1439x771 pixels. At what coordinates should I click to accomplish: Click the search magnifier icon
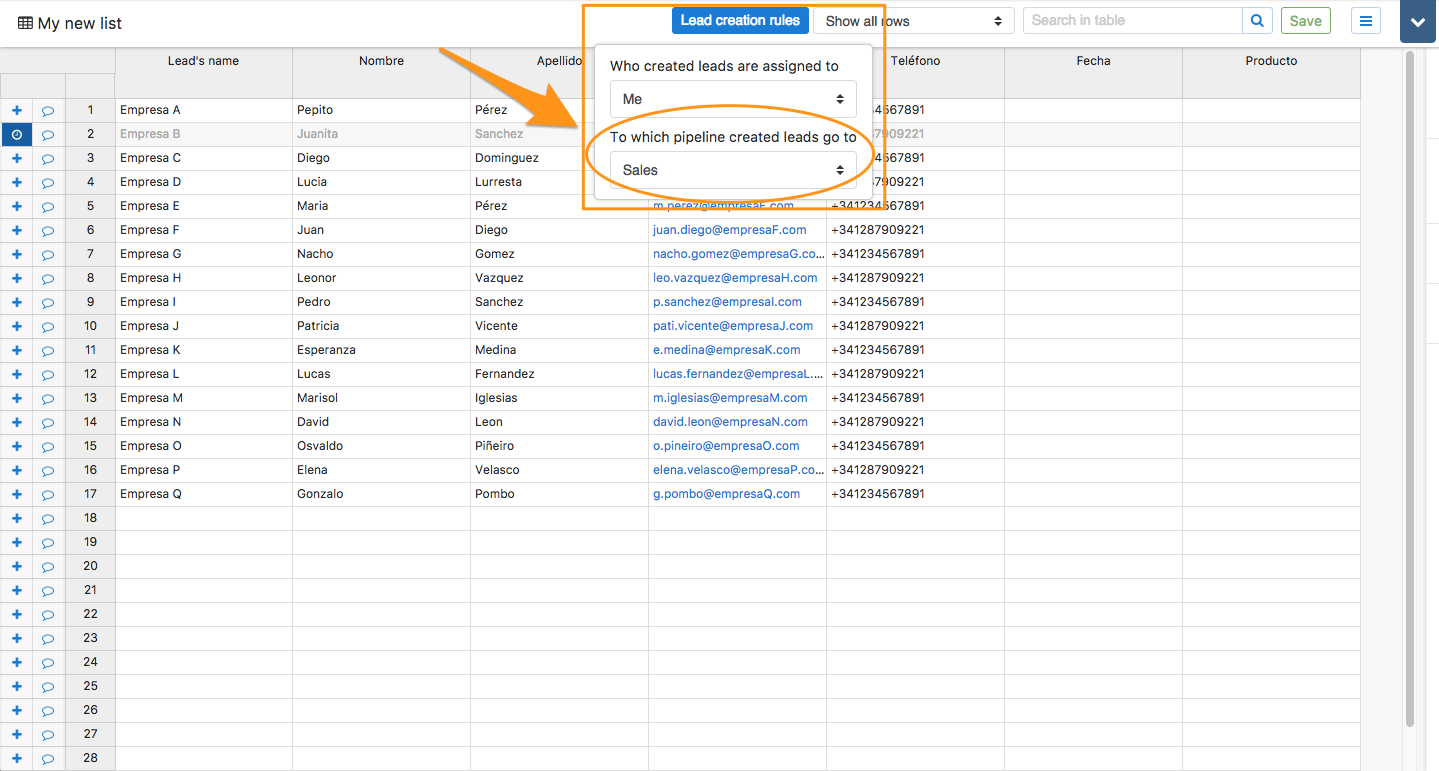coord(1257,20)
